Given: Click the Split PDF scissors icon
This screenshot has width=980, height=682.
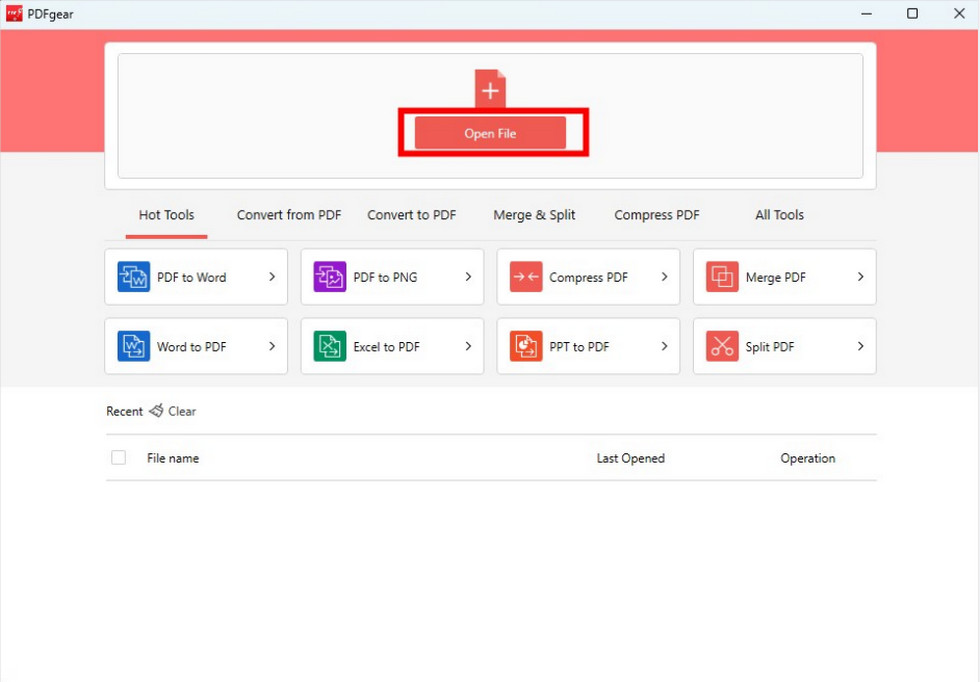Looking at the screenshot, I should pyautogui.click(x=721, y=346).
